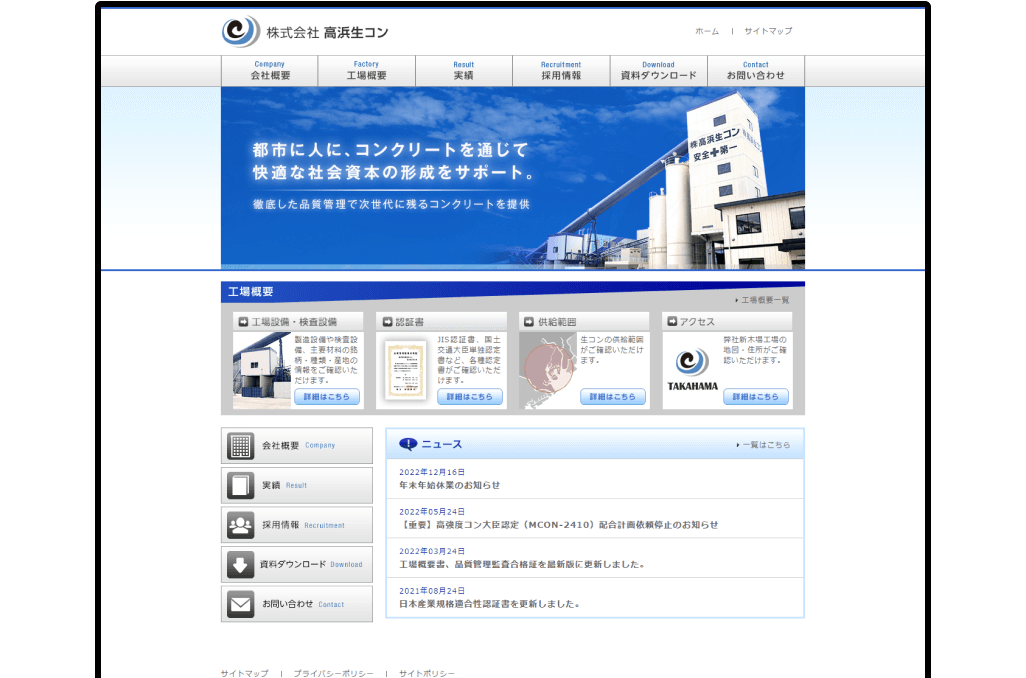Click the arrow icon beside 工場設備・検査設備
This screenshot has width=1026, height=678.
tap(243, 322)
